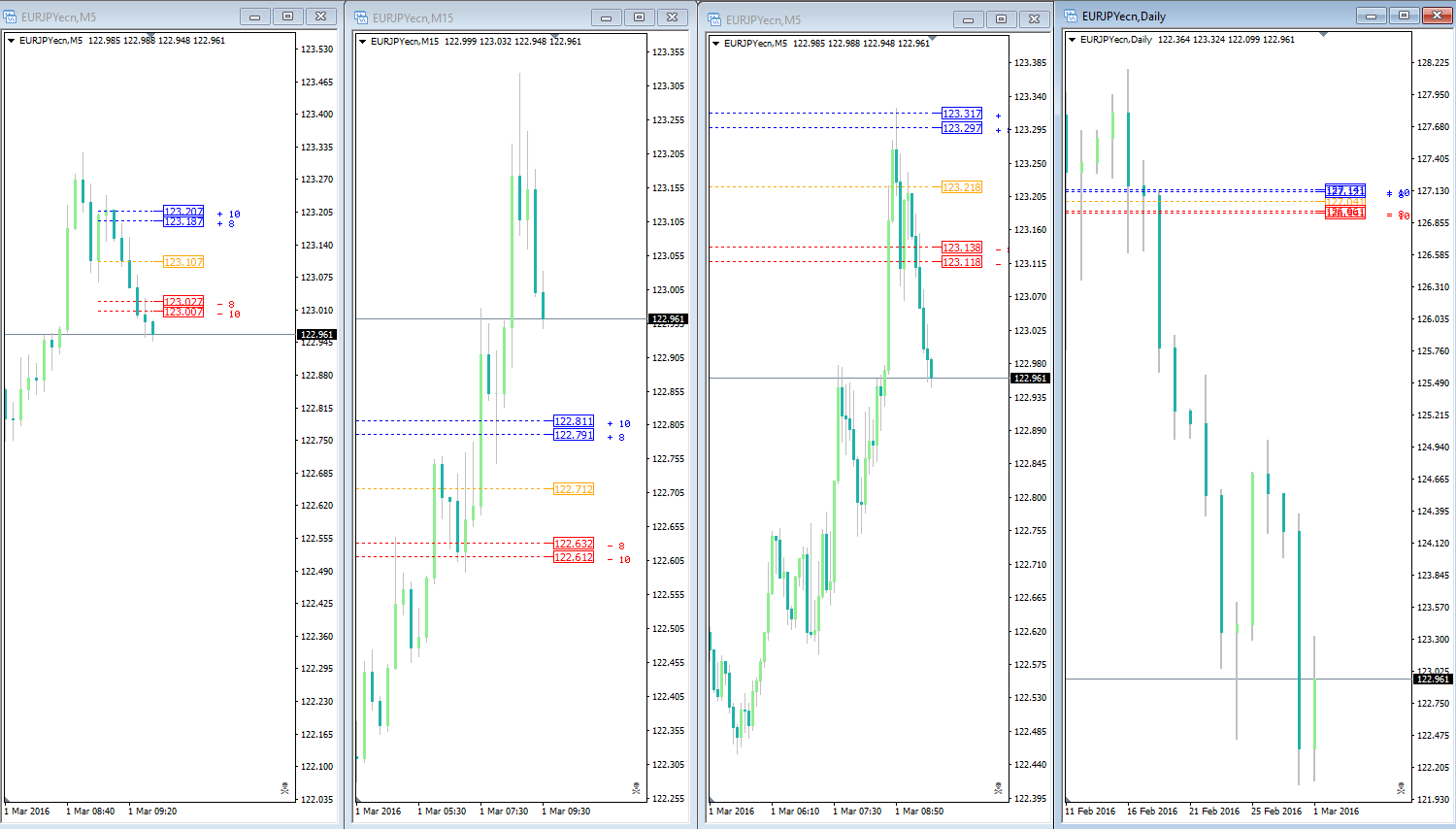
Task: Select the chart shift marker in the right-hand M5 chart
Action: (x=933, y=39)
